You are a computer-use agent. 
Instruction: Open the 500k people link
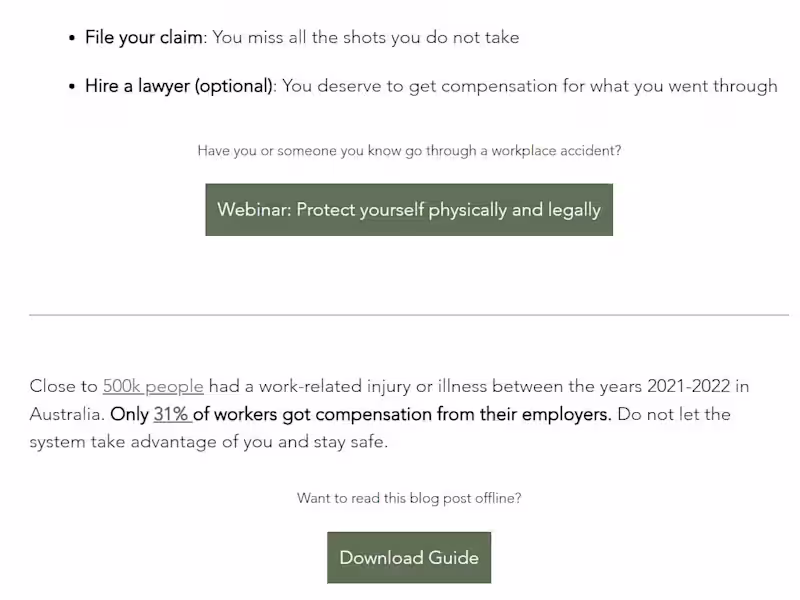[x=153, y=386]
